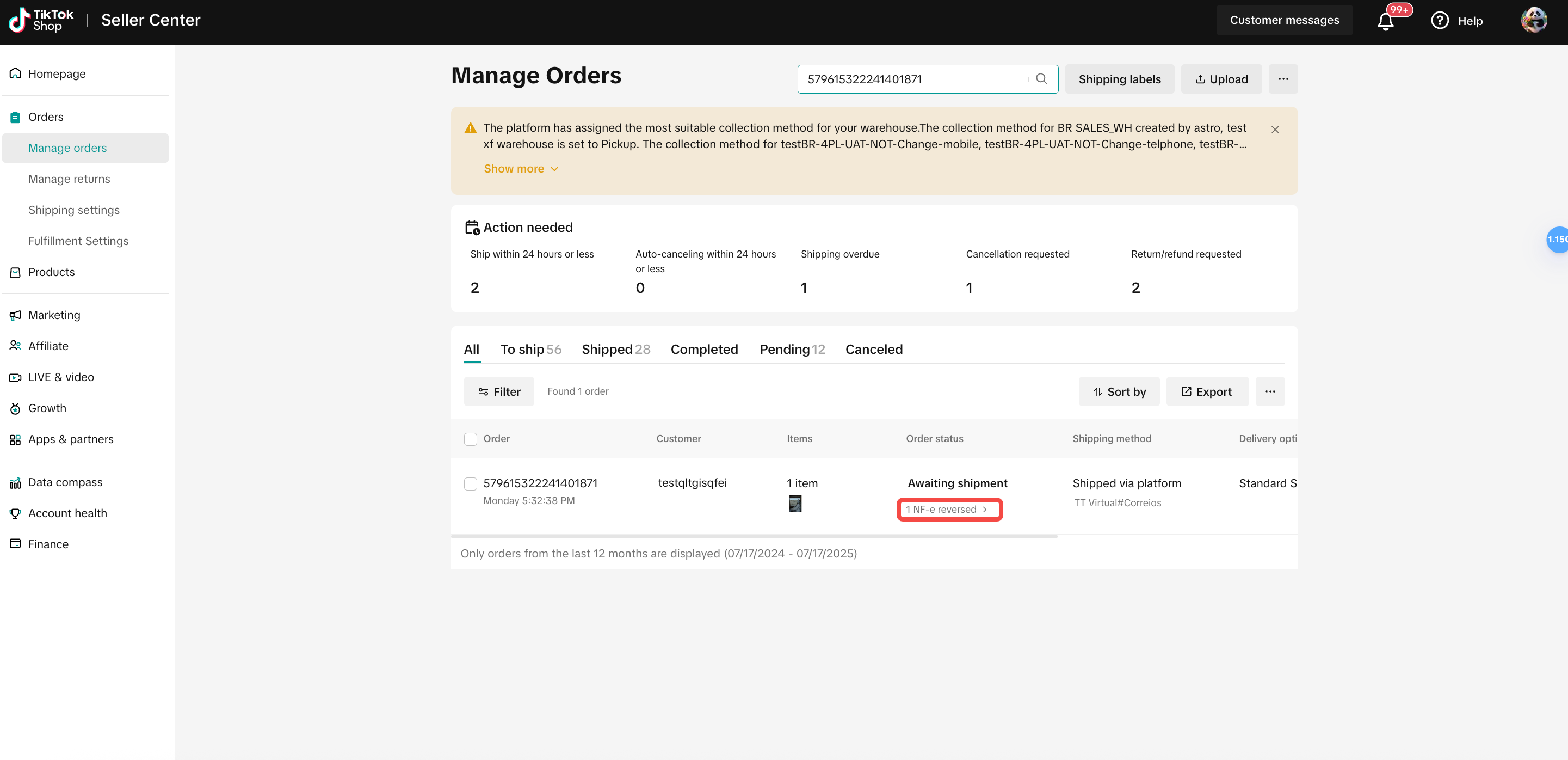This screenshot has width=1568, height=760.
Task: Dismiss the warning banner with X
Action: tap(1275, 130)
